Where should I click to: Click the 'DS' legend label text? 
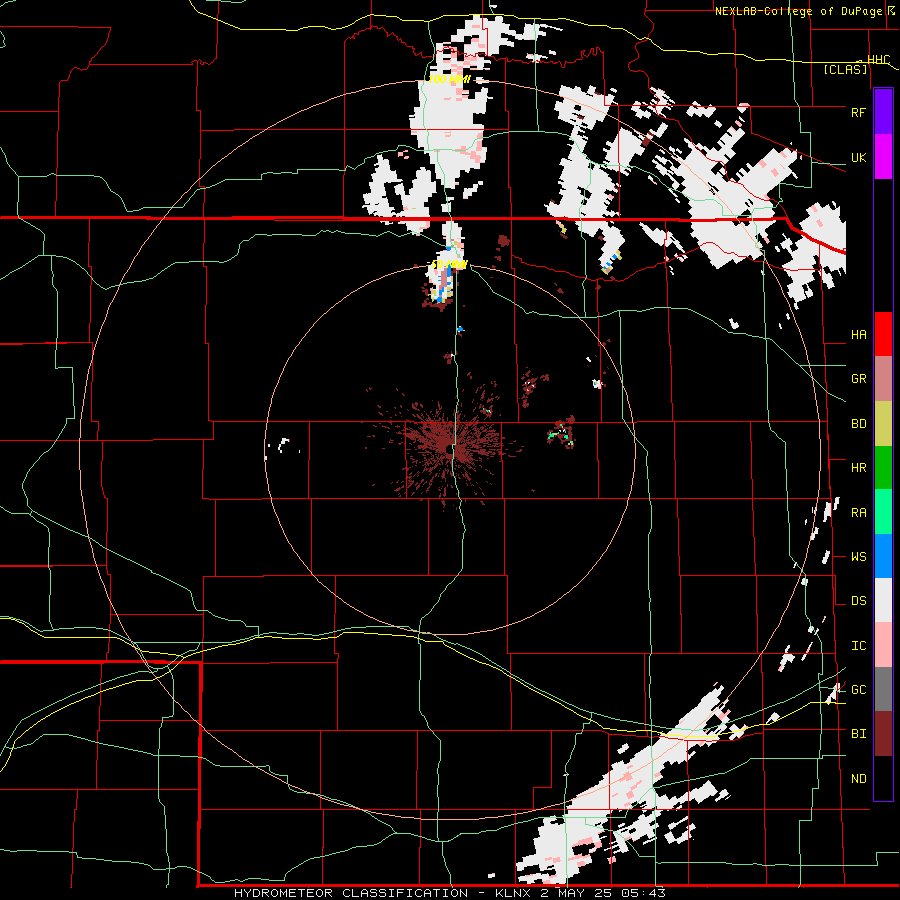point(858,601)
